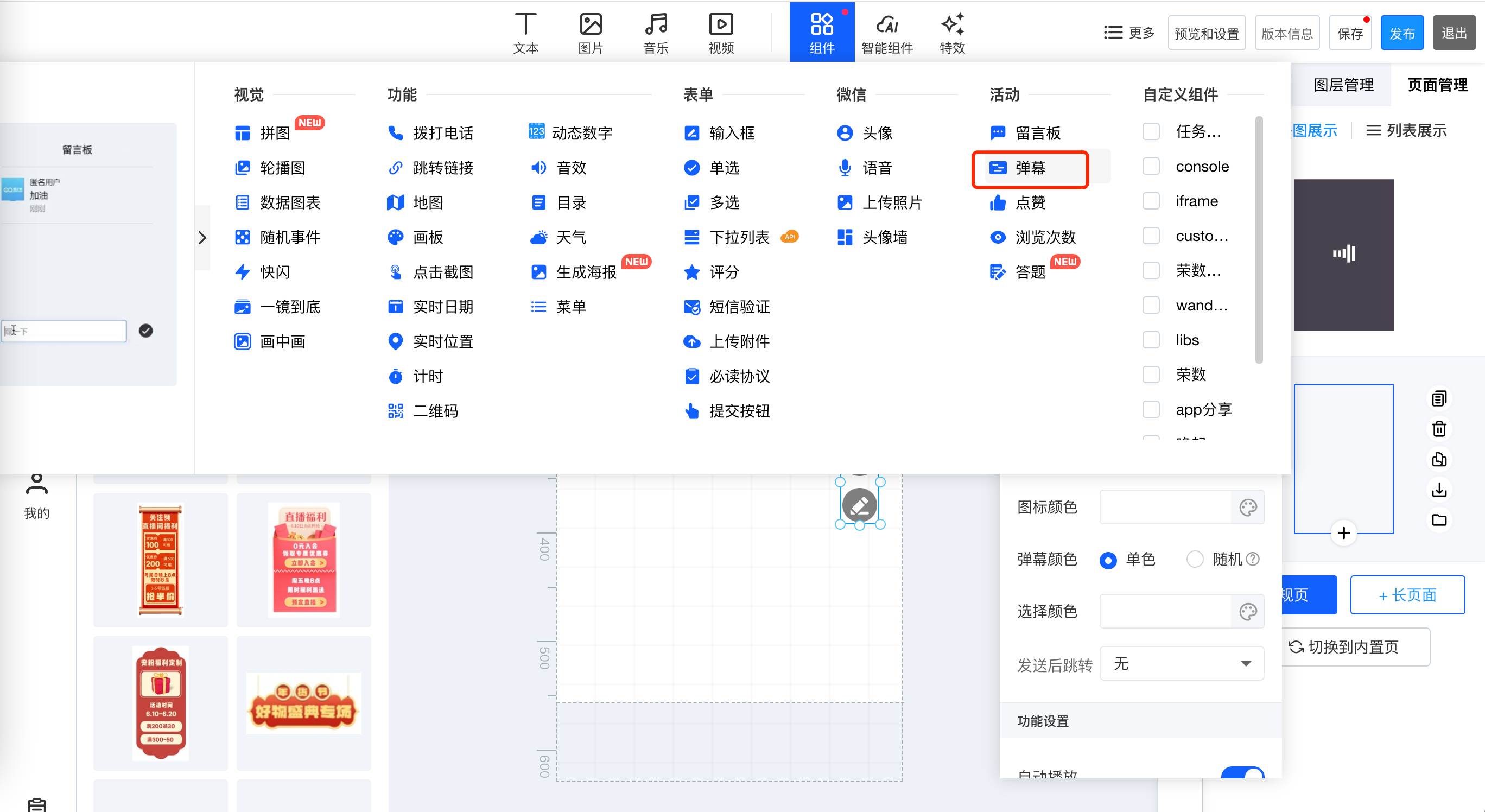1485x812 pixels.
Task: Click the delete page trash icon
Action: click(x=1439, y=429)
